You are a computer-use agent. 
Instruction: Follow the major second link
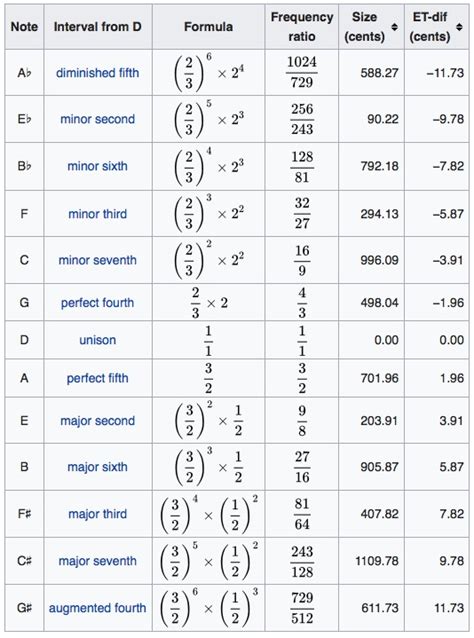[98, 421]
